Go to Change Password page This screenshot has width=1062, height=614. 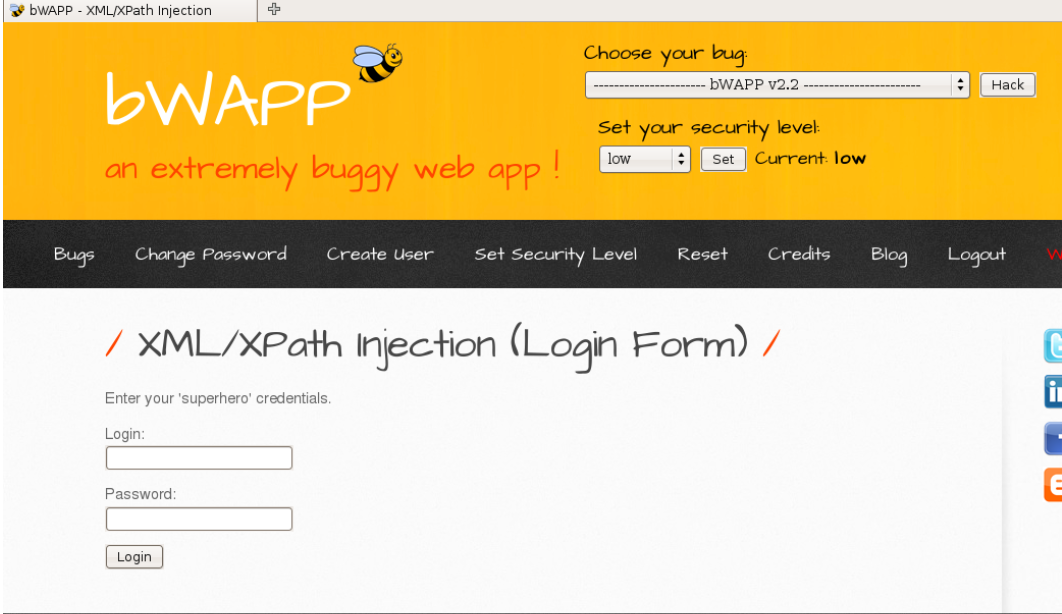click(211, 255)
